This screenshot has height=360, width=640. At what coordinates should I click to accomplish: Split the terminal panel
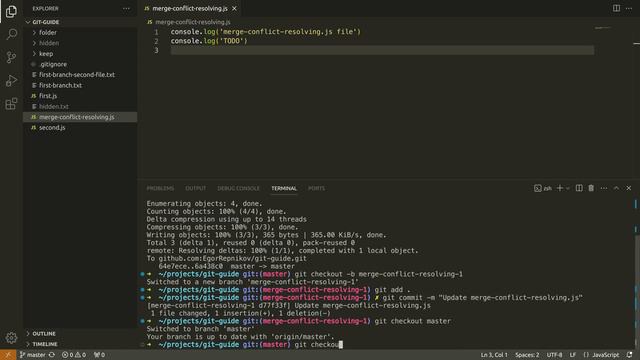pos(579,188)
